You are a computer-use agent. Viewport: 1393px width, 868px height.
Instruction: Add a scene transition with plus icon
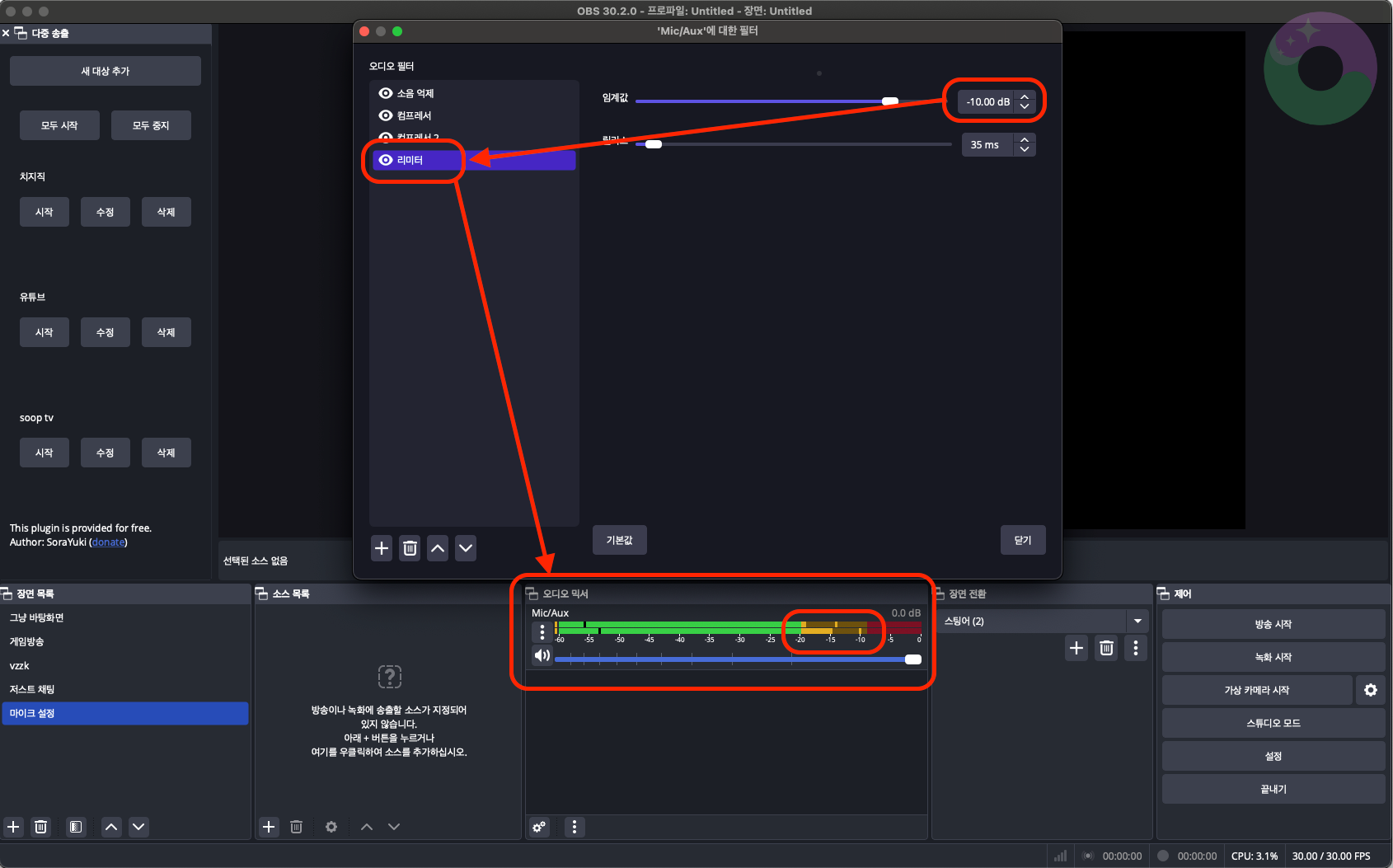tap(1076, 648)
